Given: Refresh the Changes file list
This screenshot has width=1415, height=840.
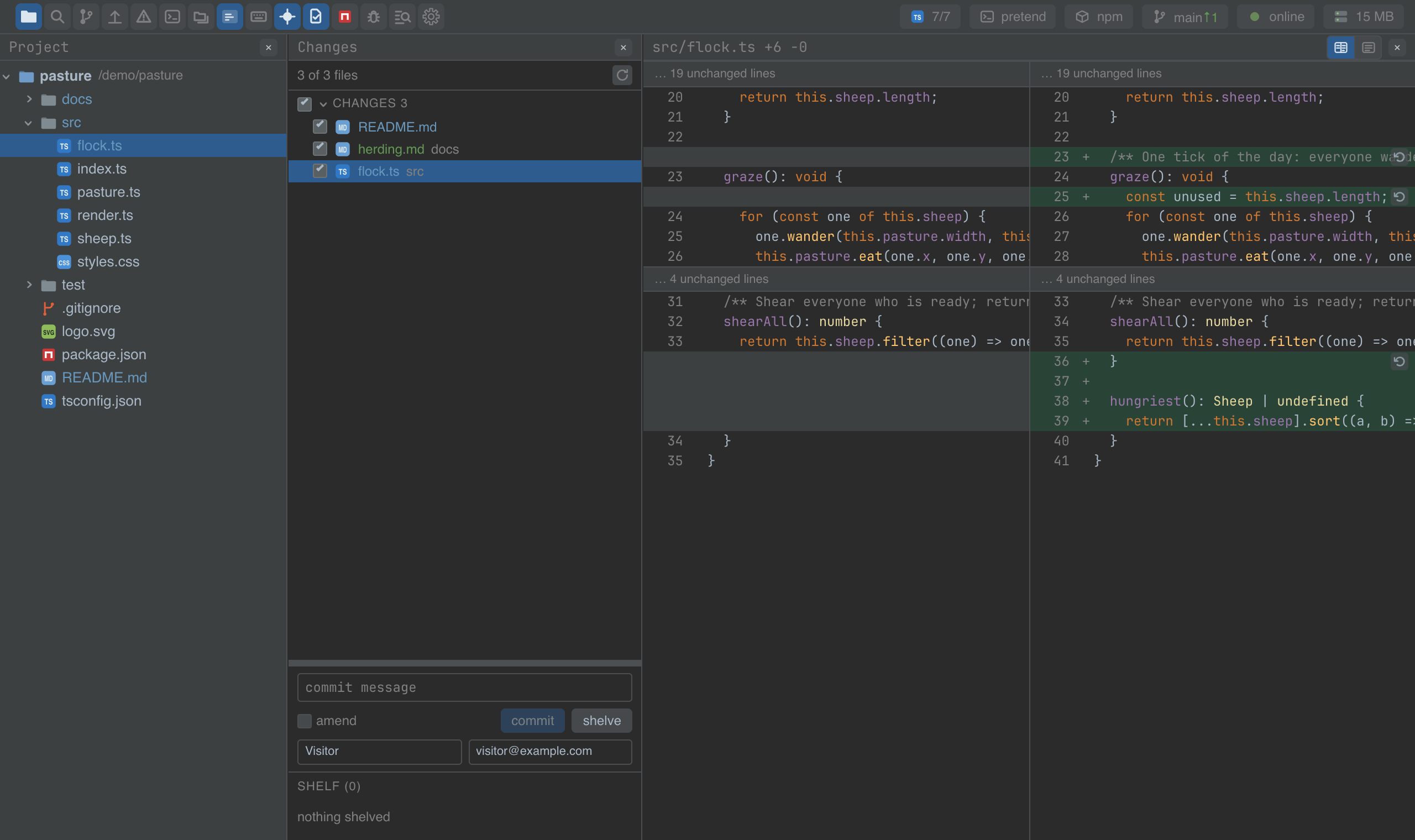Looking at the screenshot, I should pos(622,75).
